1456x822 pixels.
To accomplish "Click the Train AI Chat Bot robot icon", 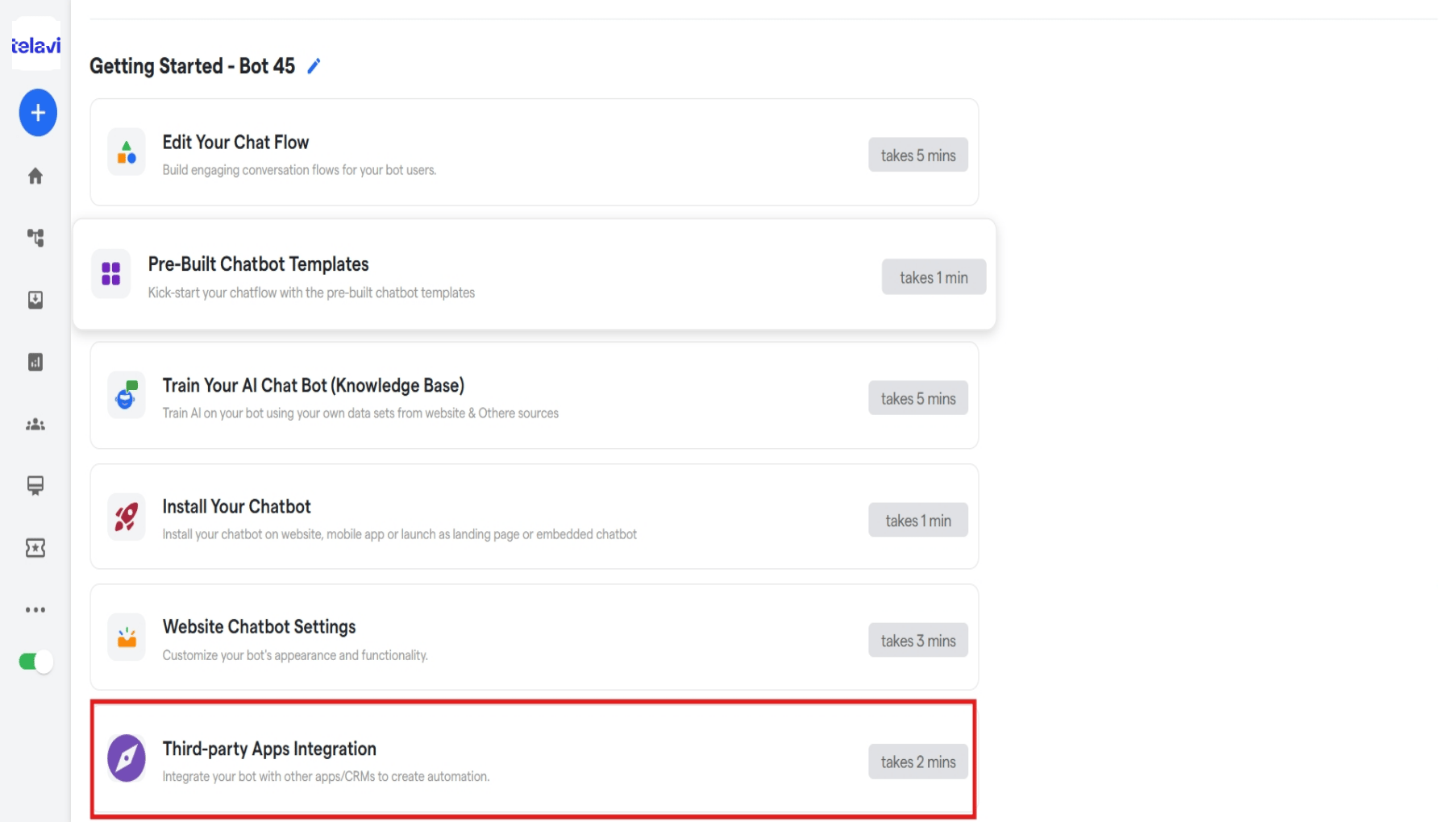I will (x=127, y=395).
